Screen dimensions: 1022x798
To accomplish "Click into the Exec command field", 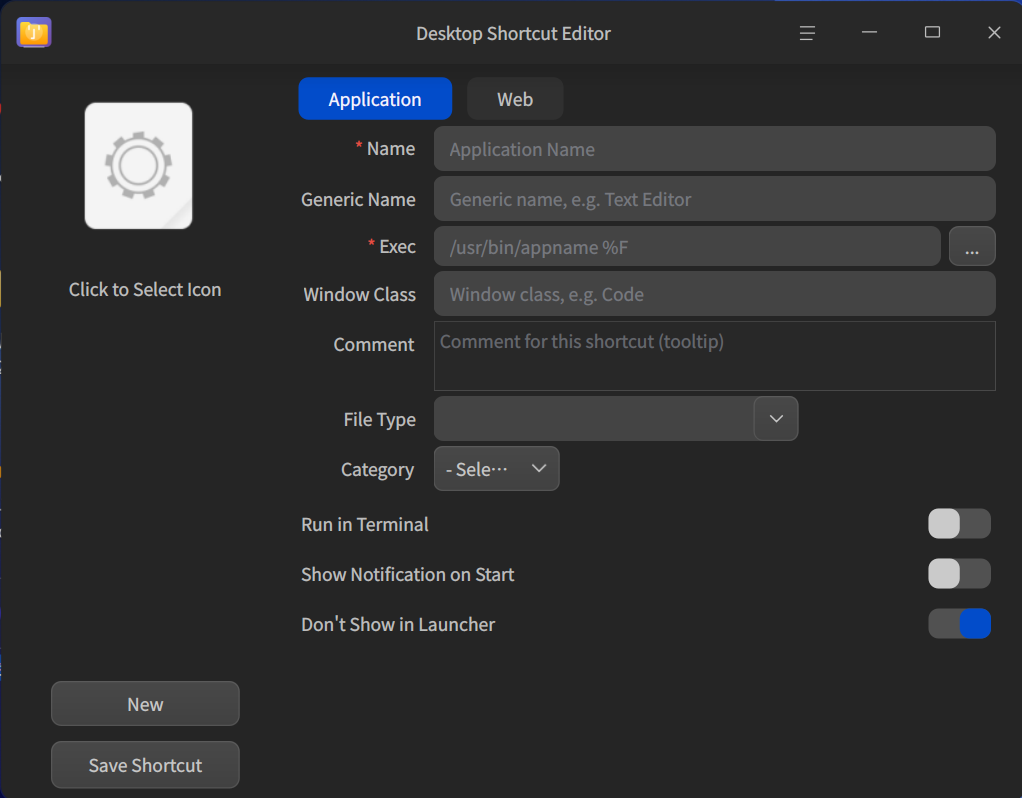I will [x=687, y=246].
